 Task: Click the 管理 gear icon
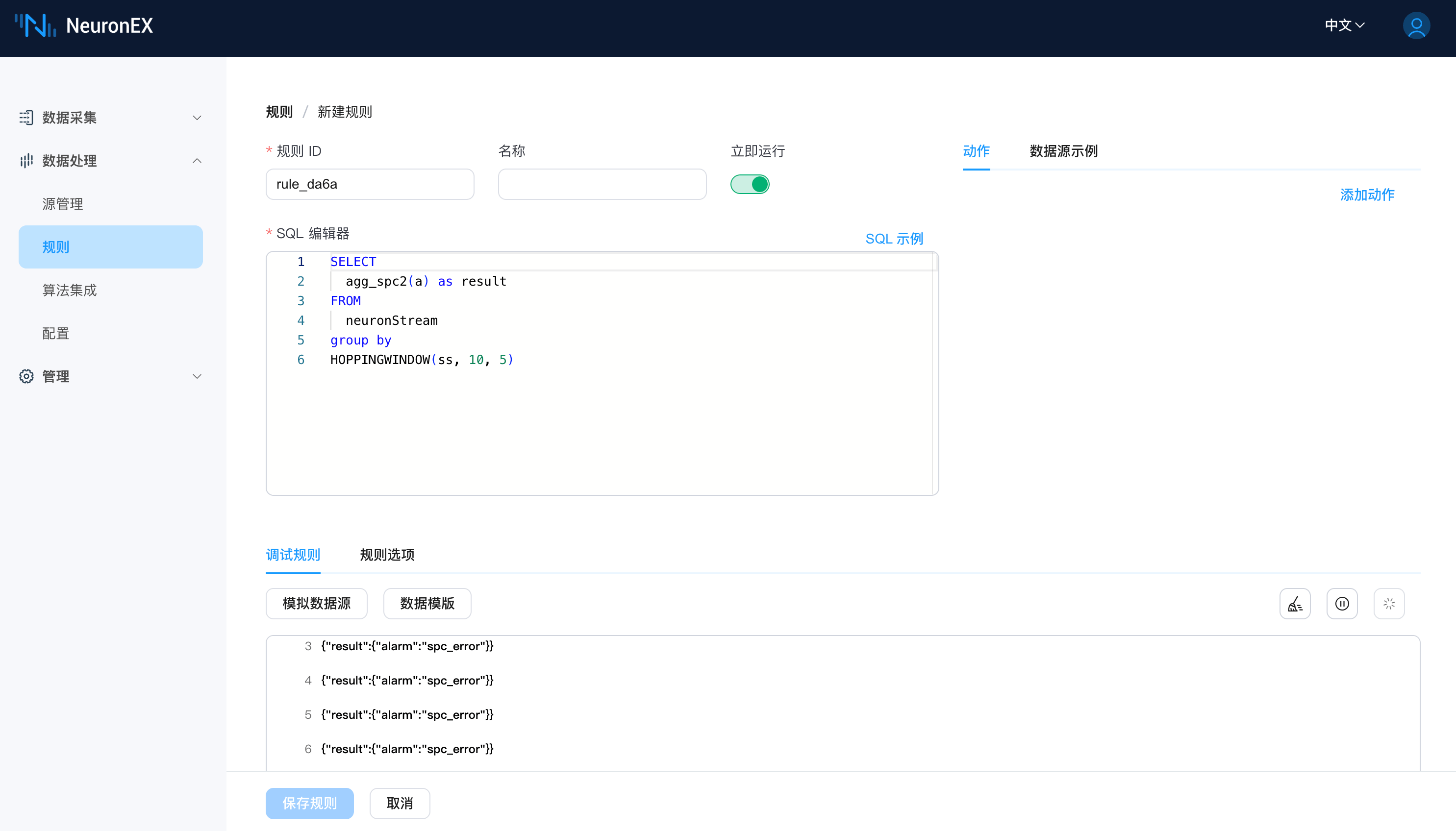click(26, 376)
